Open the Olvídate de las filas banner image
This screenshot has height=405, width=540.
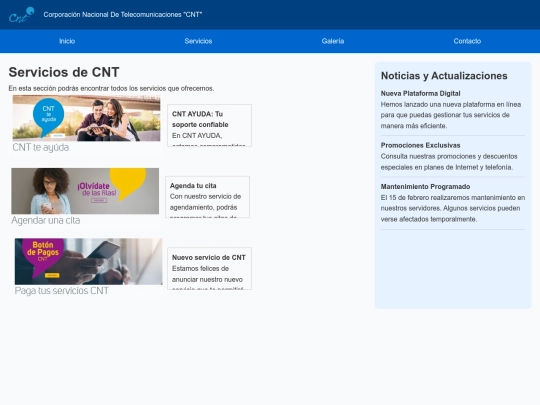(x=85, y=191)
